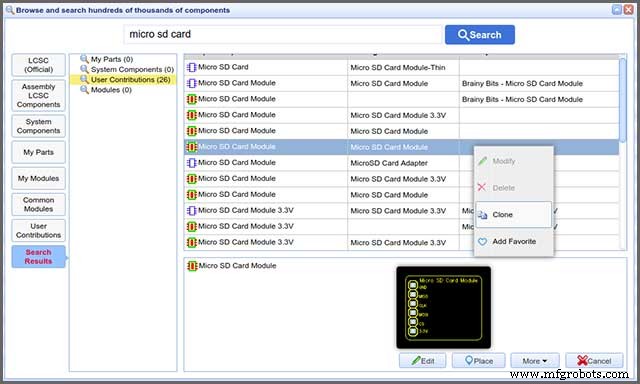
Task: Select the Search Results sidebar tab
Action: point(38,257)
